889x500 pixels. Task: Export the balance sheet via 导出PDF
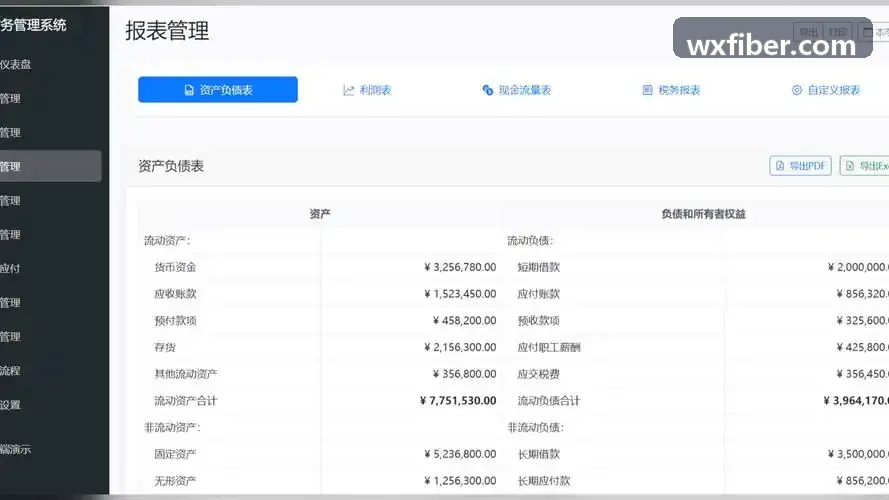(x=800, y=166)
